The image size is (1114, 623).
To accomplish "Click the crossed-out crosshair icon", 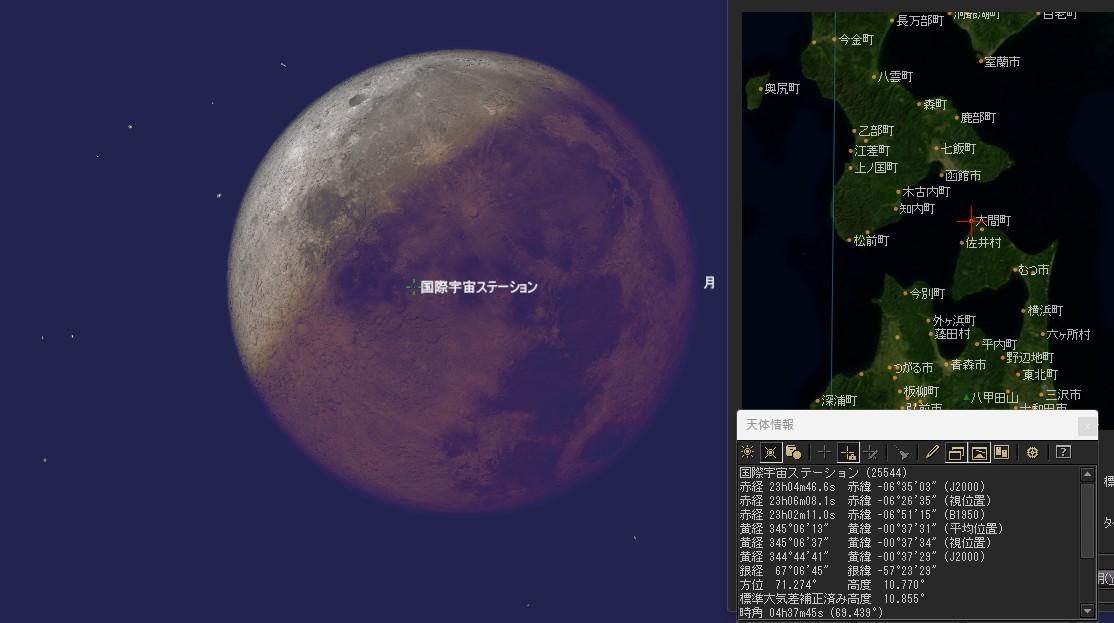I will pyautogui.click(x=870, y=452).
